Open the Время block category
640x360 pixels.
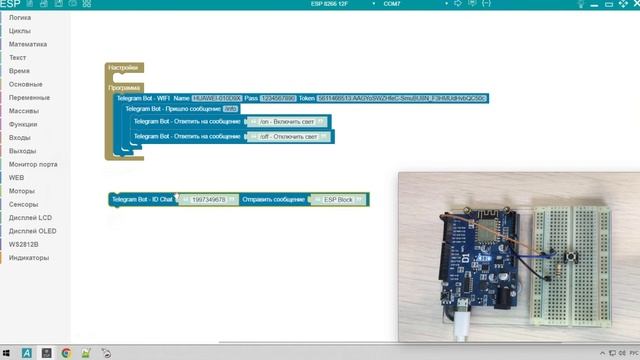pos(19,71)
